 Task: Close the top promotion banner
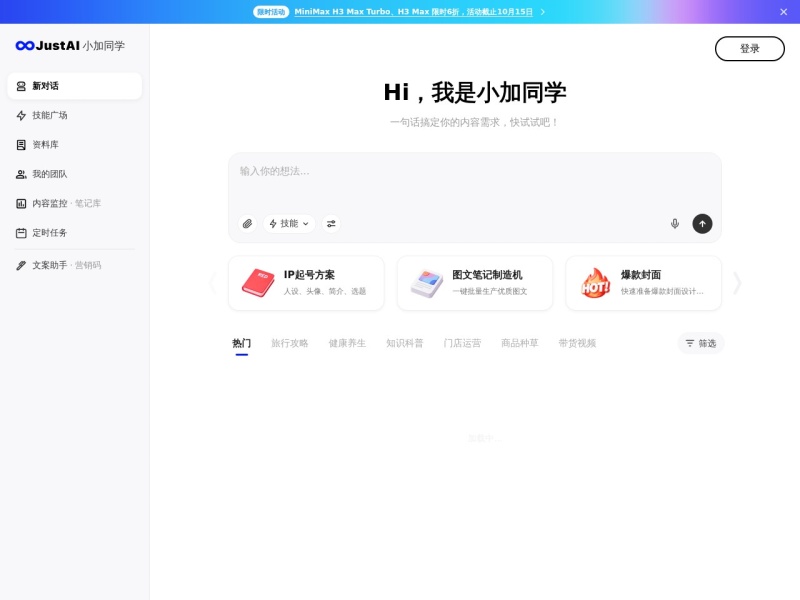784,12
